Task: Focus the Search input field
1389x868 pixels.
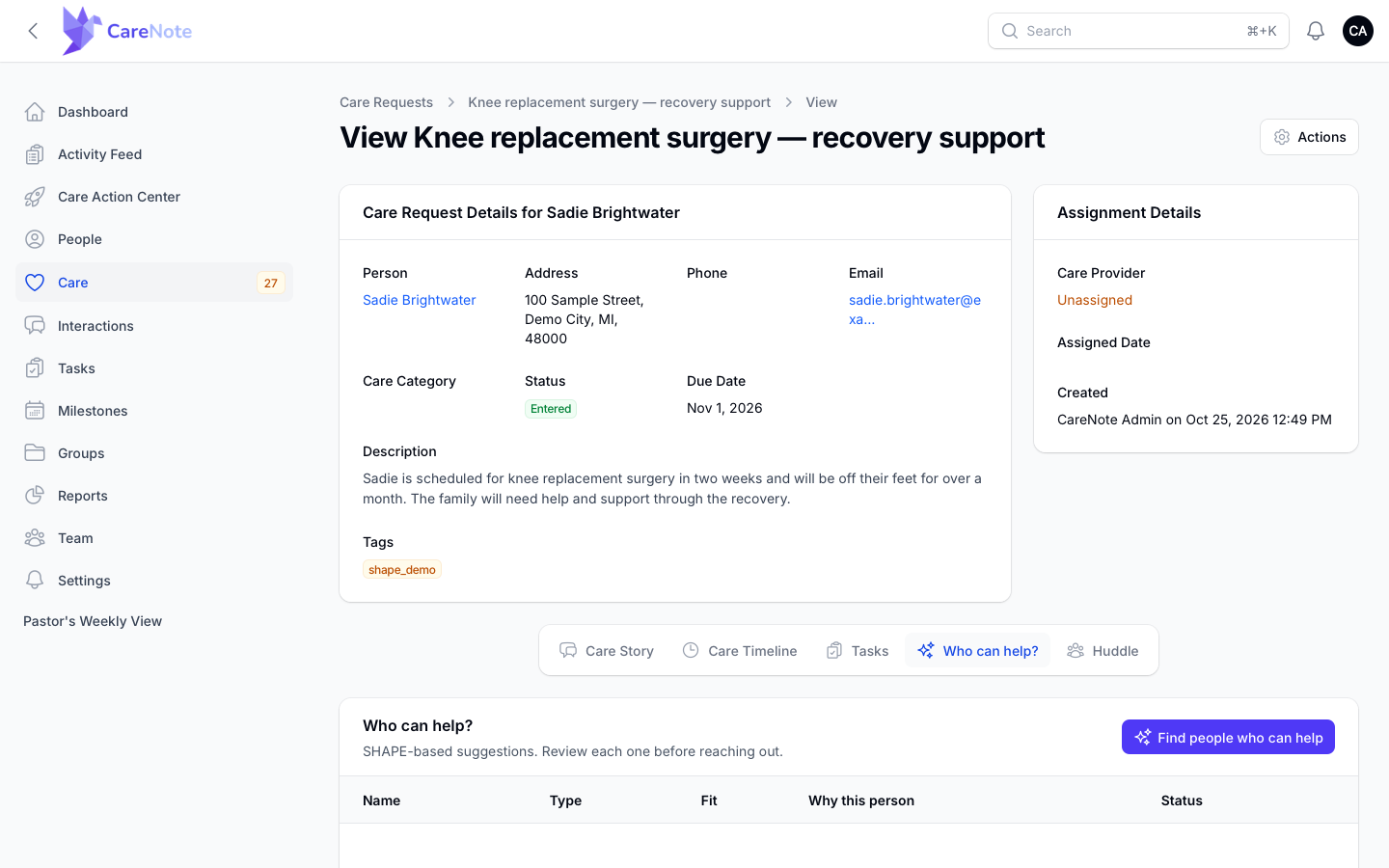Action: pos(1138,31)
